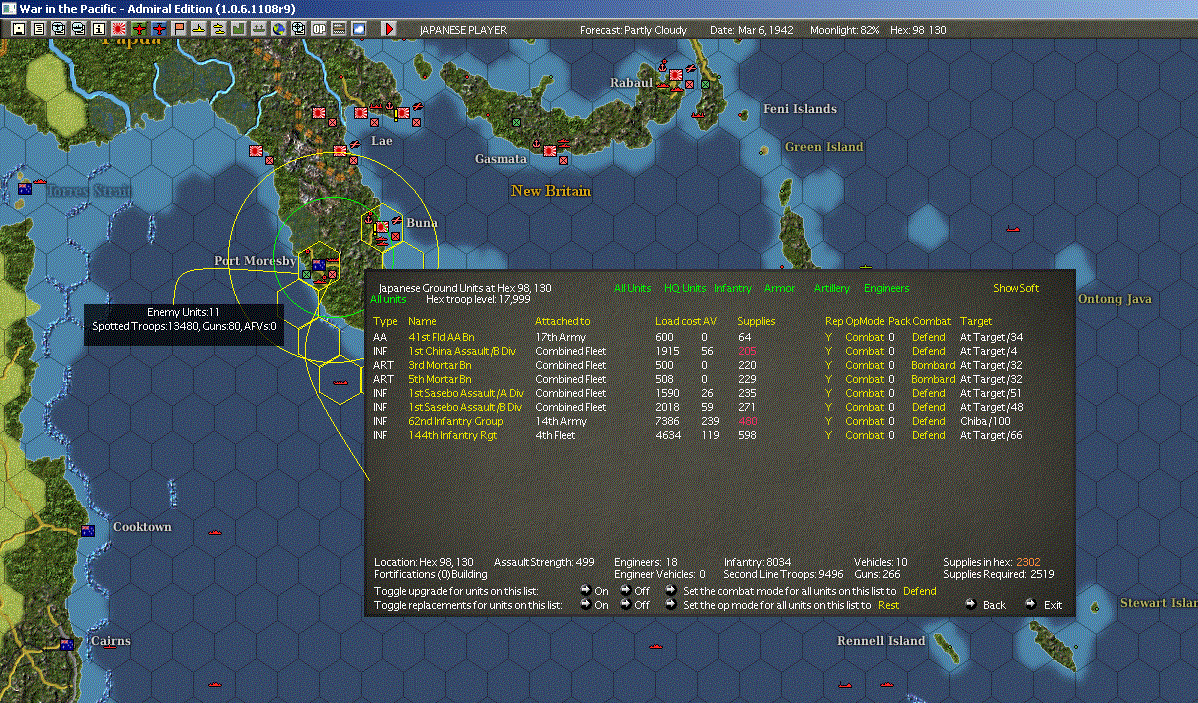Toggle replacements Y for 144th Infantry Rgt
Image resolution: width=1198 pixels, height=703 pixels.
coord(828,435)
